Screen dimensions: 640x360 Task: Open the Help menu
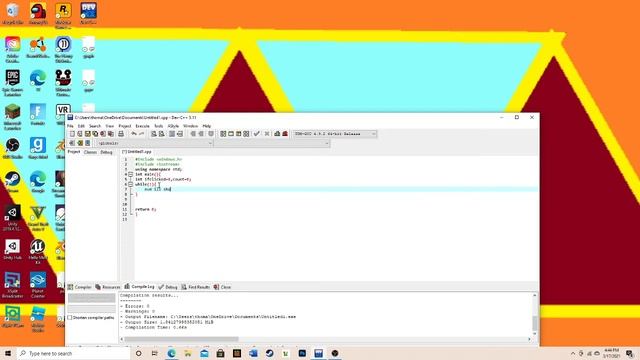(x=207, y=126)
